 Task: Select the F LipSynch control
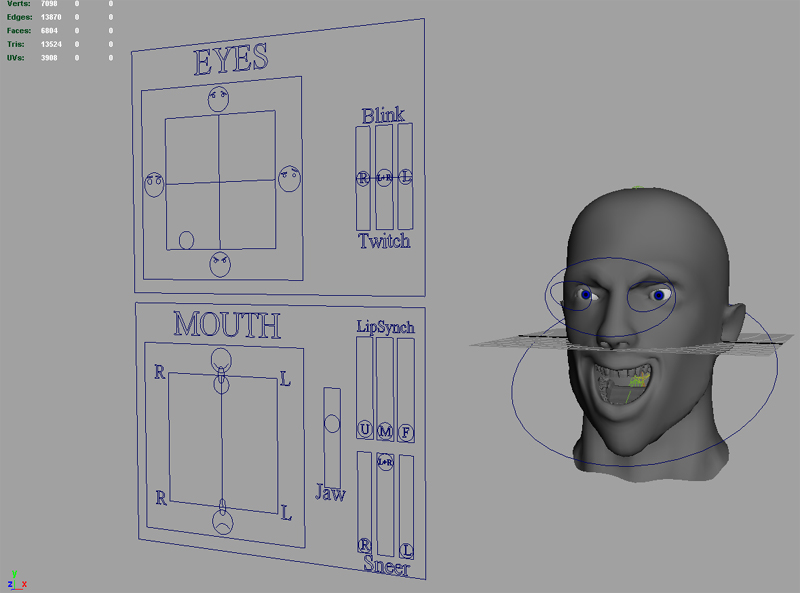[x=406, y=428]
